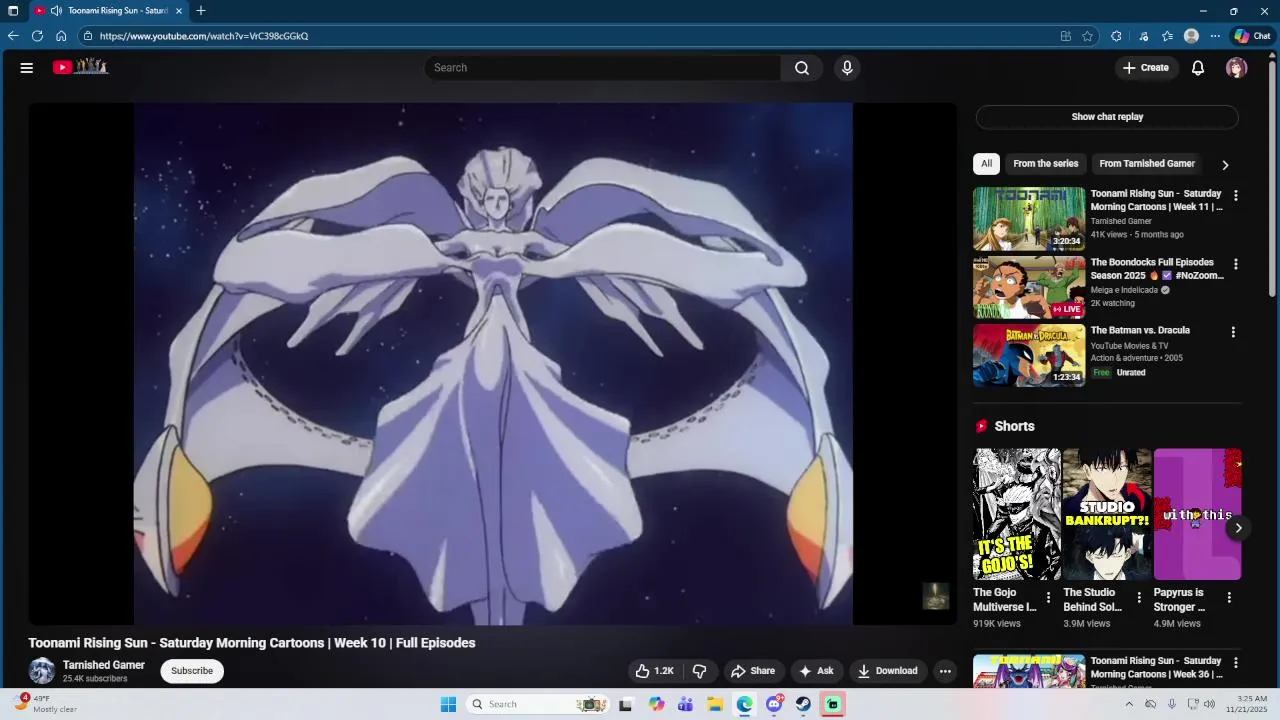Open the Gojo Multiverse short thumbnail
Screen dimensions: 1280x720
(1017, 514)
